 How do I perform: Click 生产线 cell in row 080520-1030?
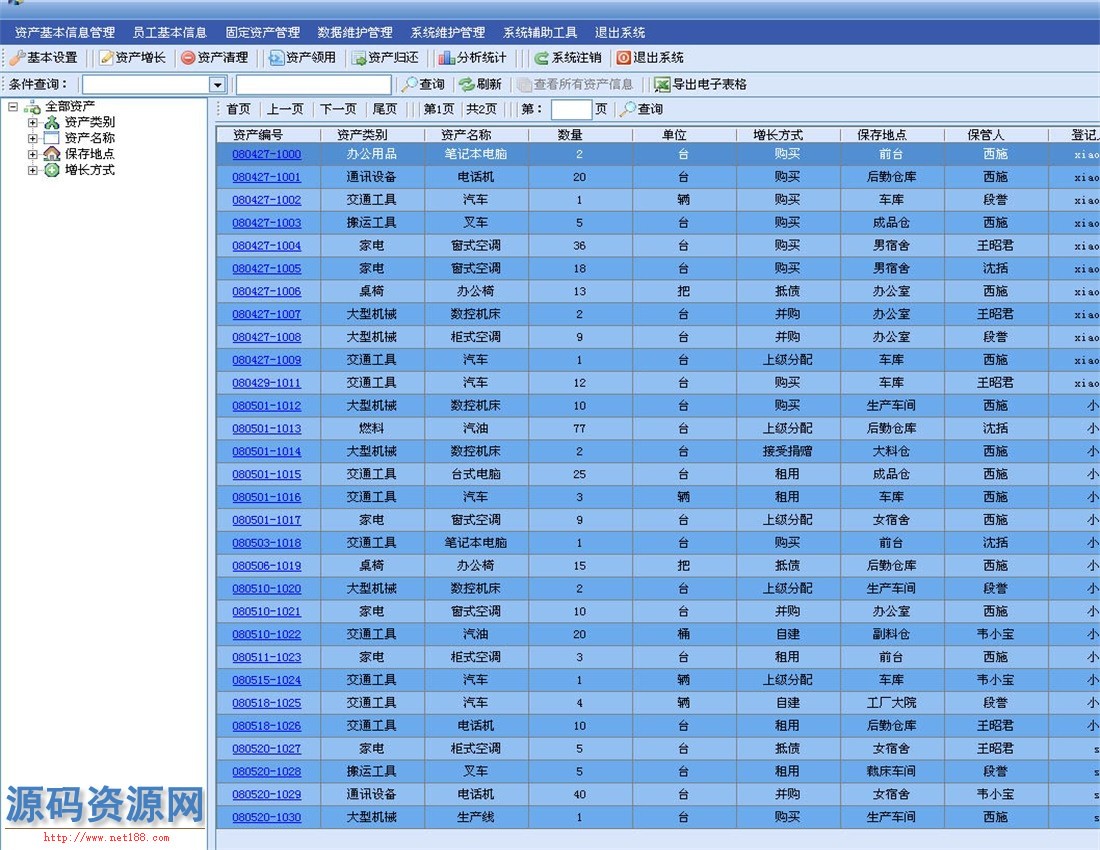(x=476, y=817)
